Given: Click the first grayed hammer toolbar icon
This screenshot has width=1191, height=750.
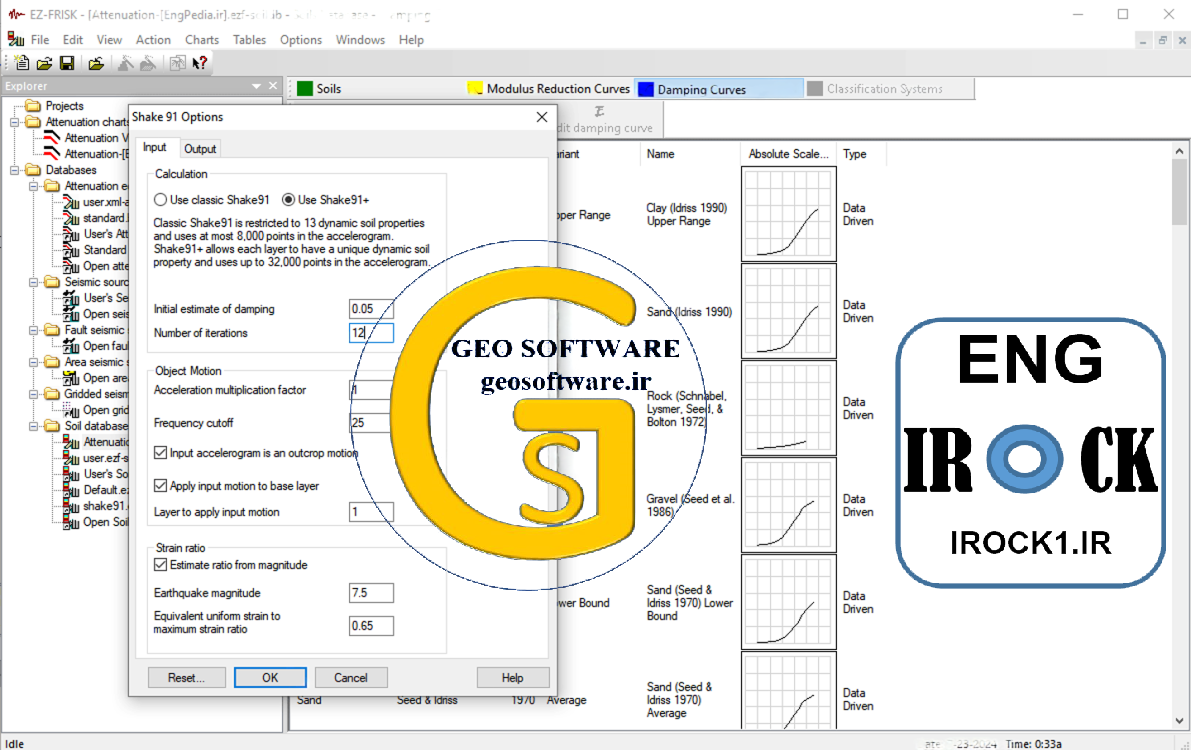Looking at the screenshot, I should [x=125, y=63].
